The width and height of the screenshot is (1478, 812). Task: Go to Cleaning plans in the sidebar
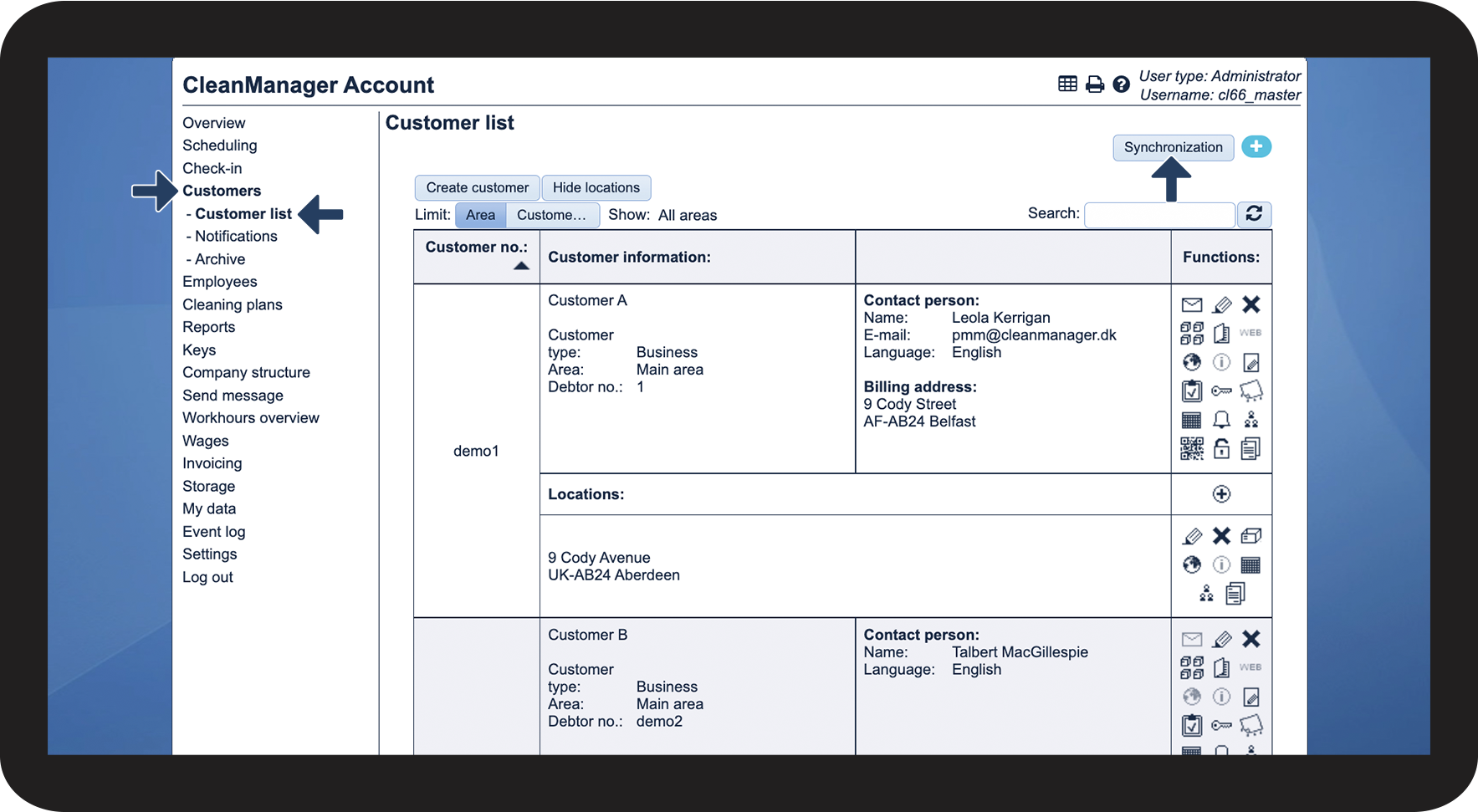pos(233,304)
